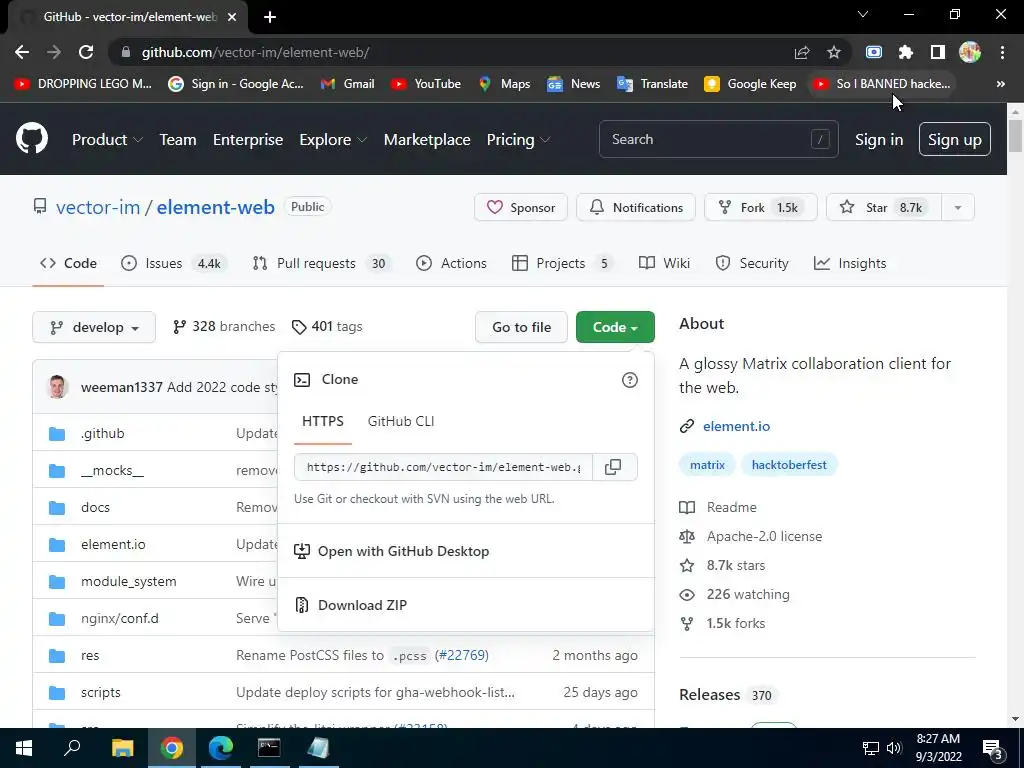Open the clone help question icon

pos(630,380)
